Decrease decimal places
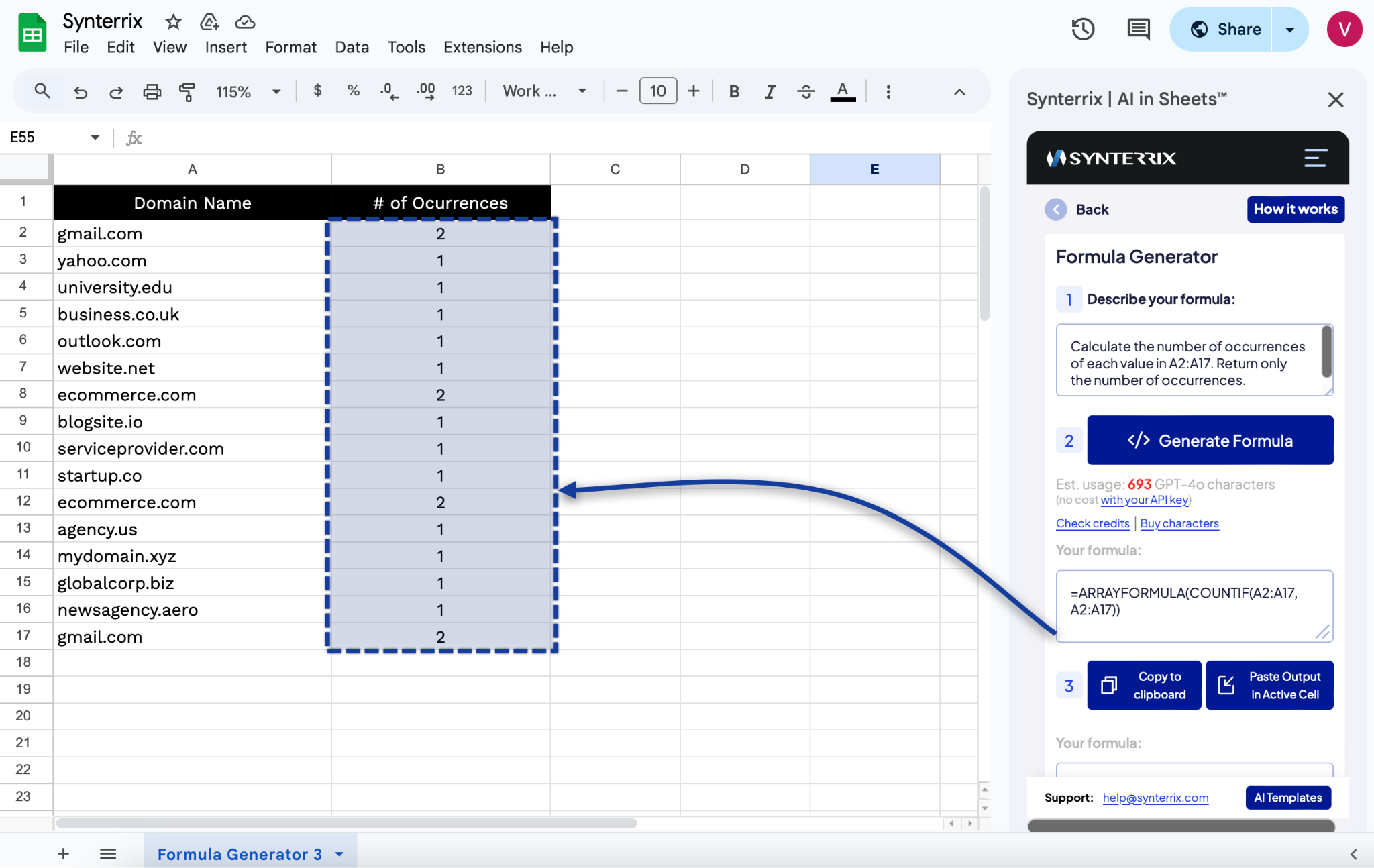 tap(389, 91)
